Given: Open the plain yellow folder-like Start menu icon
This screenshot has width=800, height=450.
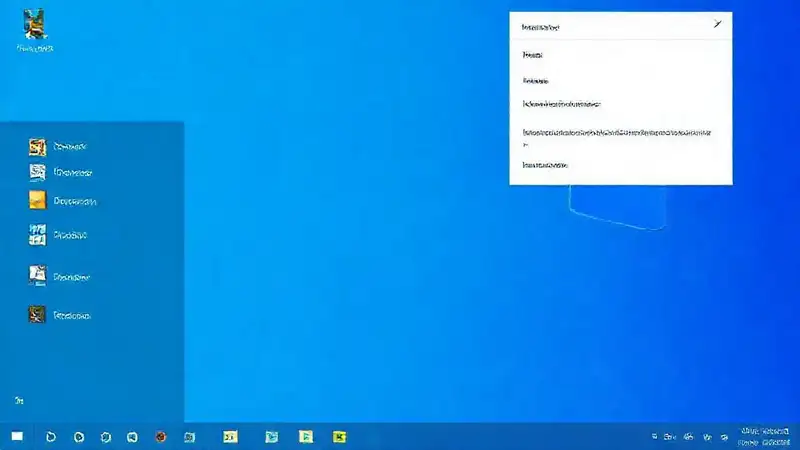Looking at the screenshot, I should point(37,200).
